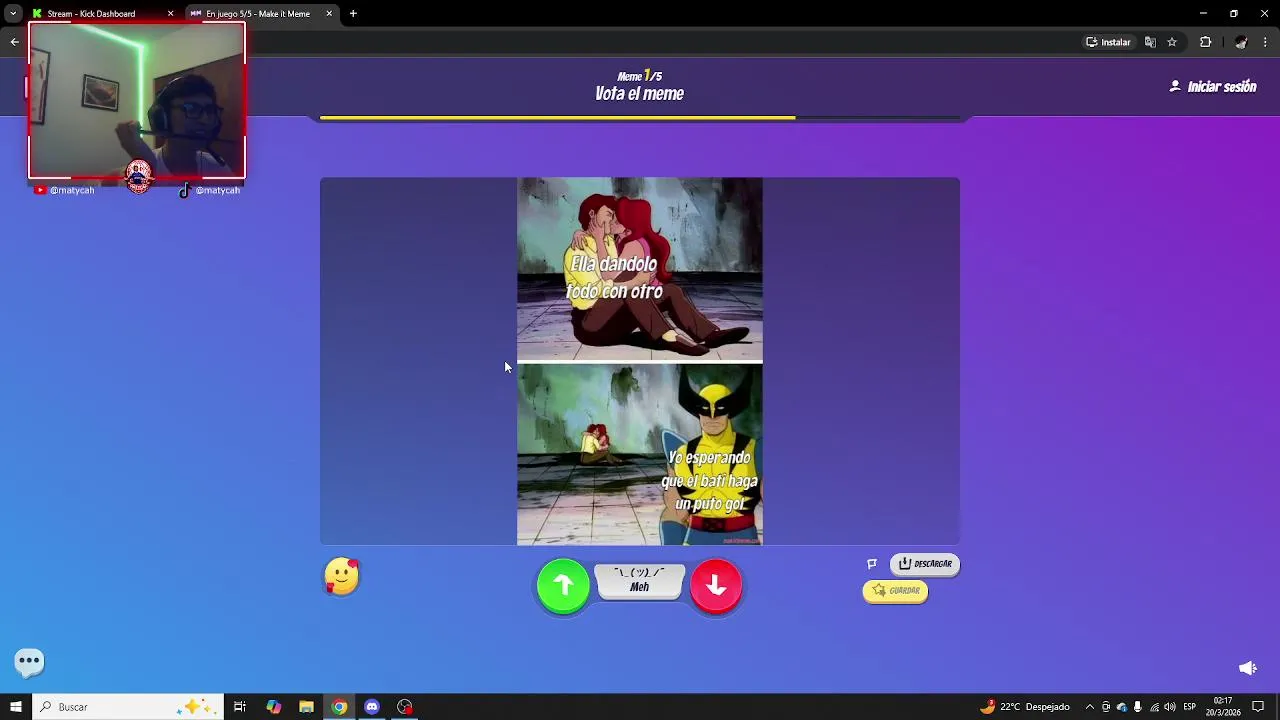Click the Vota el meme heading
Screen dimensions: 1280x720
(640, 94)
